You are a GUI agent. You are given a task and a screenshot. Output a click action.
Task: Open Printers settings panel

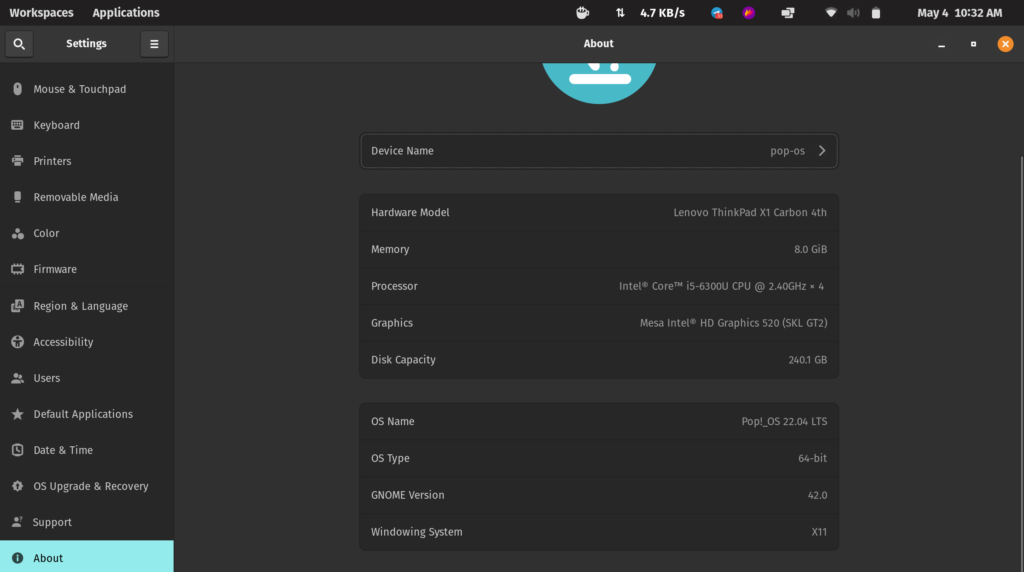click(x=87, y=161)
